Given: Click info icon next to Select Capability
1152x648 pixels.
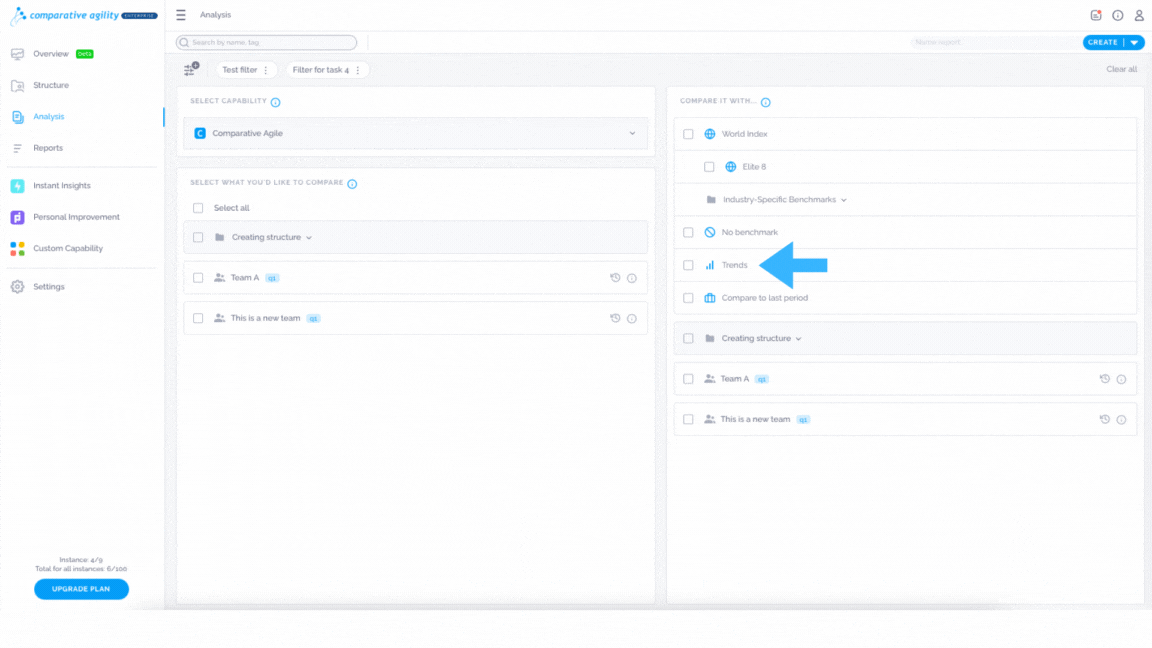Looking at the screenshot, I should [276, 102].
